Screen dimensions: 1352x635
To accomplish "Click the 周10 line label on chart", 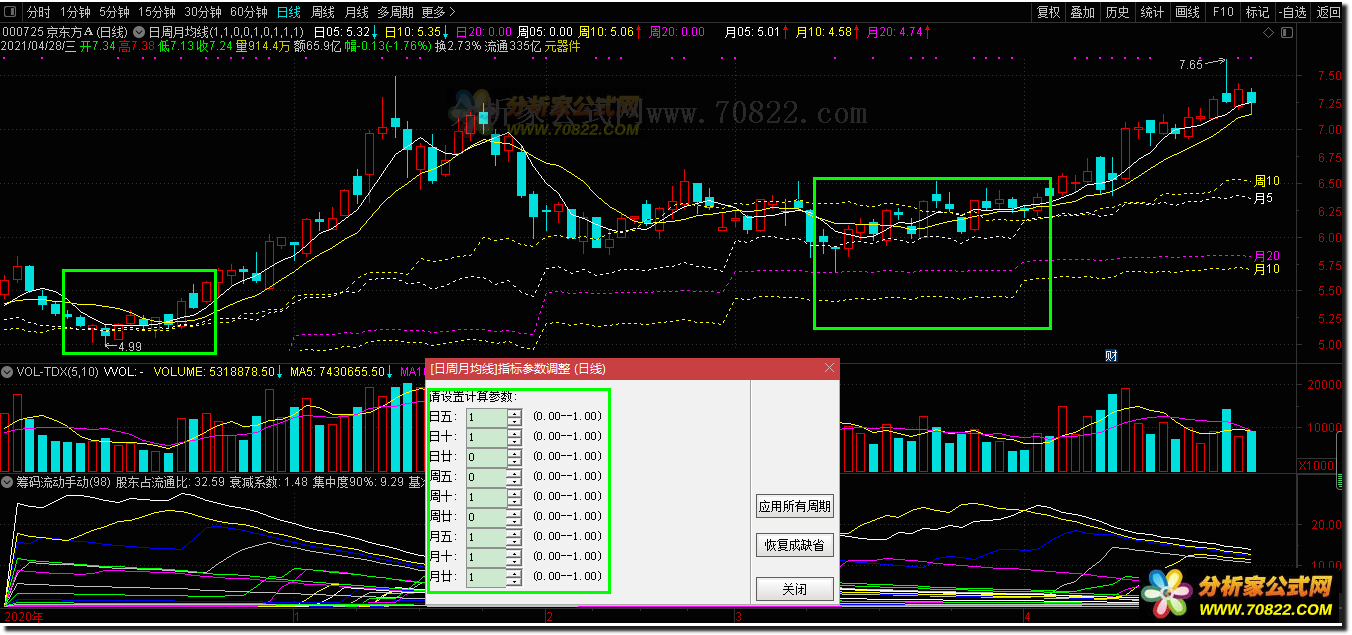I will [x=1267, y=181].
